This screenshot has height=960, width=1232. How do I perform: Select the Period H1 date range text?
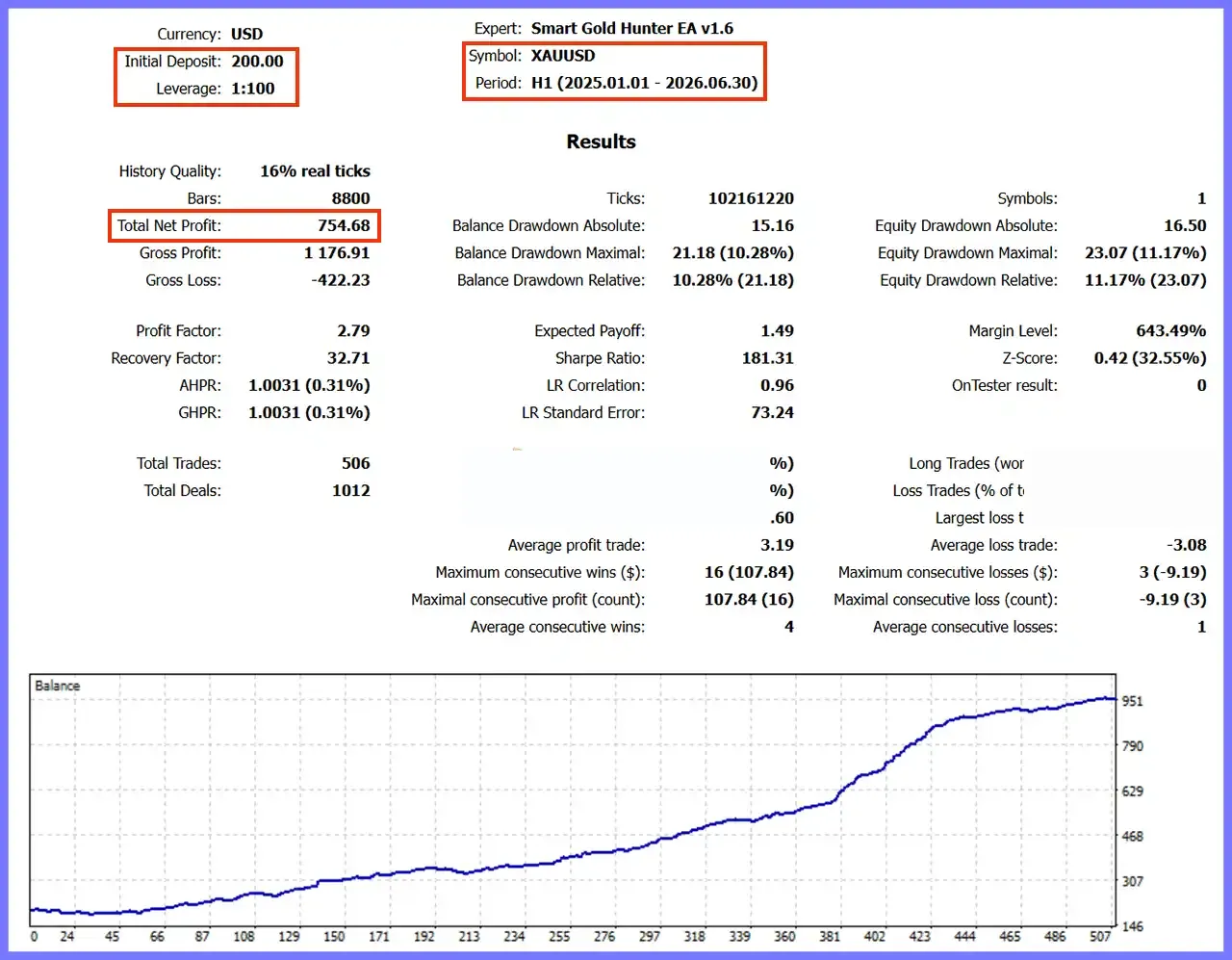coord(645,83)
